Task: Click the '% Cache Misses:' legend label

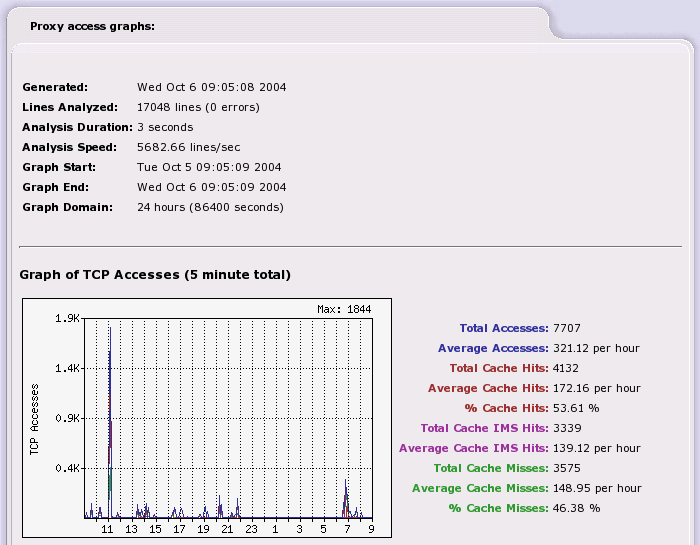Action: click(499, 508)
